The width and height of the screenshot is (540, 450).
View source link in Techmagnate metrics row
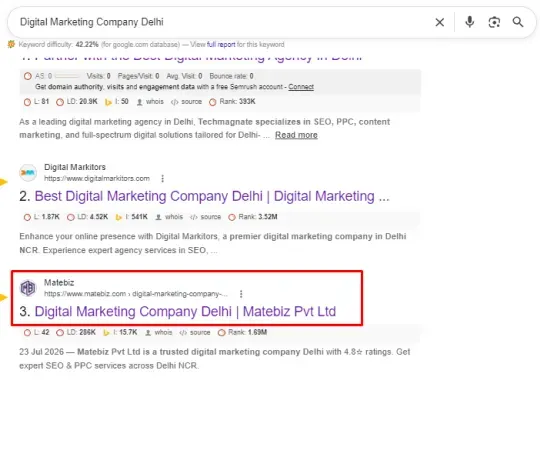pyautogui.click(x=186, y=102)
